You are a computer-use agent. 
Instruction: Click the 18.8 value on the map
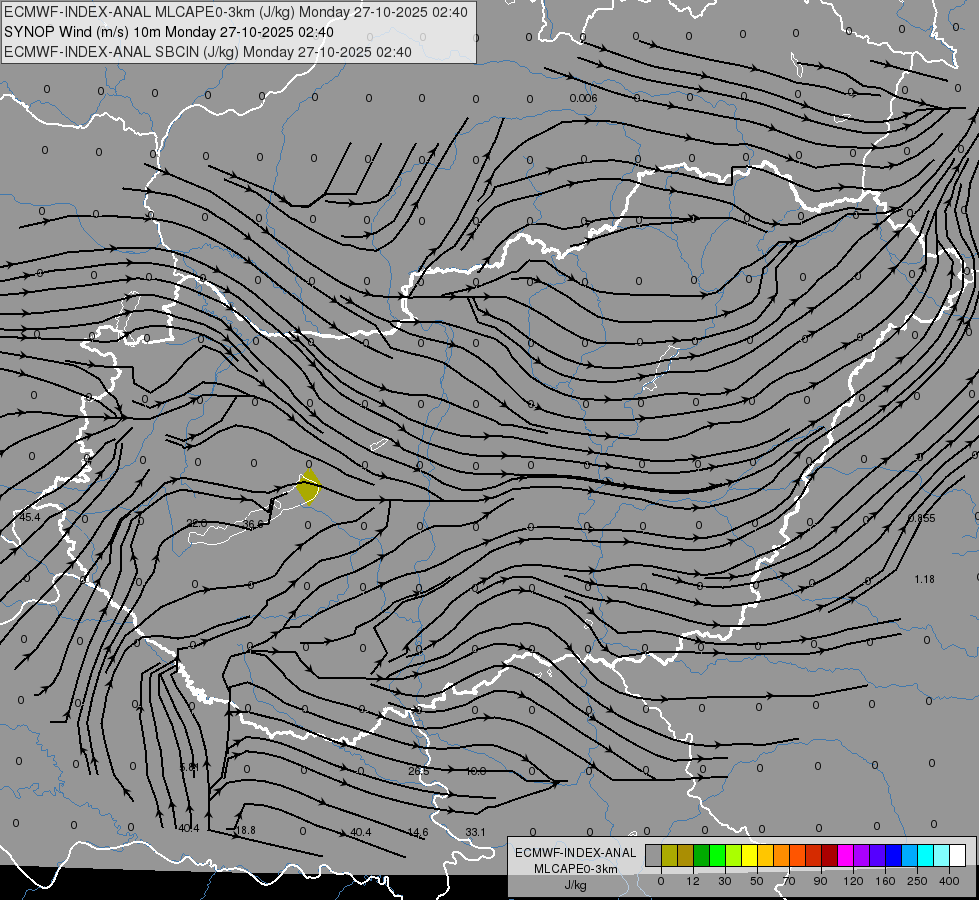pos(245,830)
